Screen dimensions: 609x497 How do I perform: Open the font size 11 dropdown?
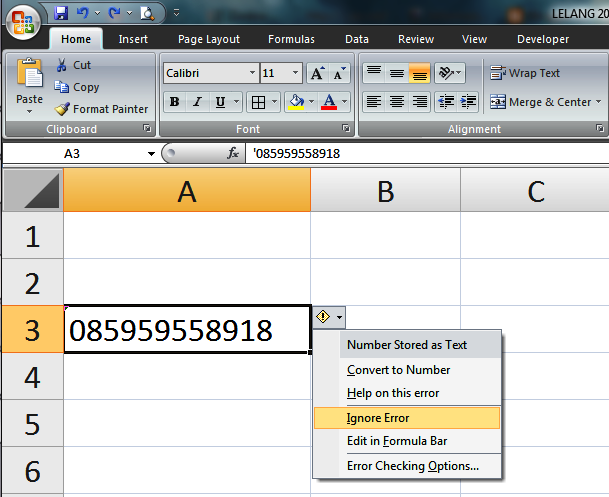[295, 73]
